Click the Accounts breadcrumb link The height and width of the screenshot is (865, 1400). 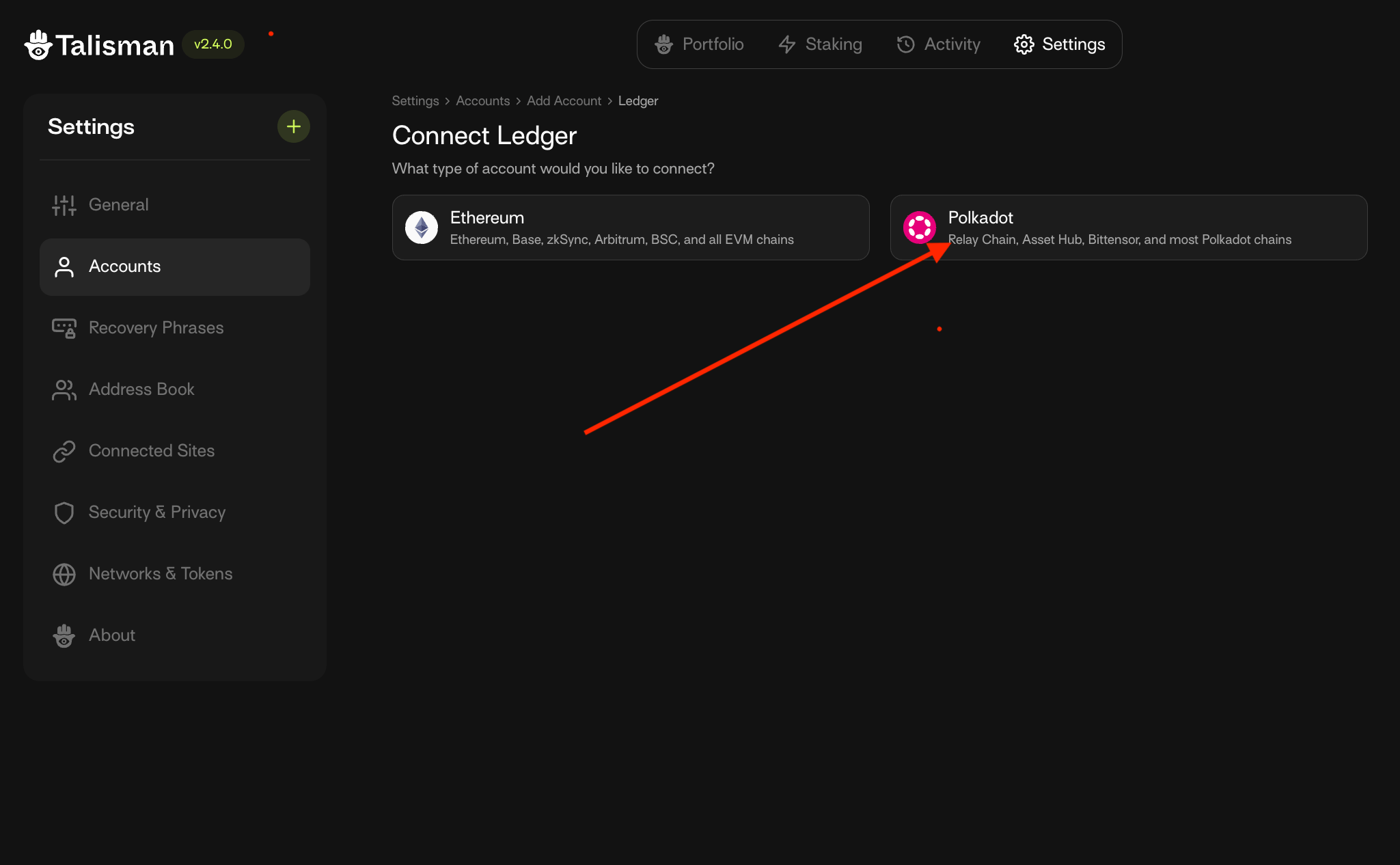[x=482, y=100]
